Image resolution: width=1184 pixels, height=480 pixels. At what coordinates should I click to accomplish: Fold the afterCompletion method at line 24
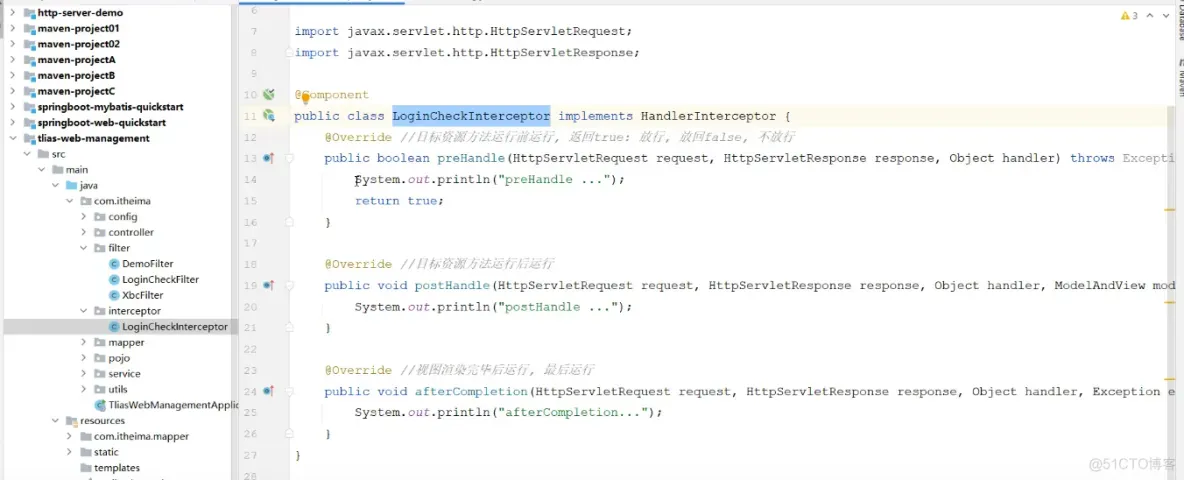[289, 391]
